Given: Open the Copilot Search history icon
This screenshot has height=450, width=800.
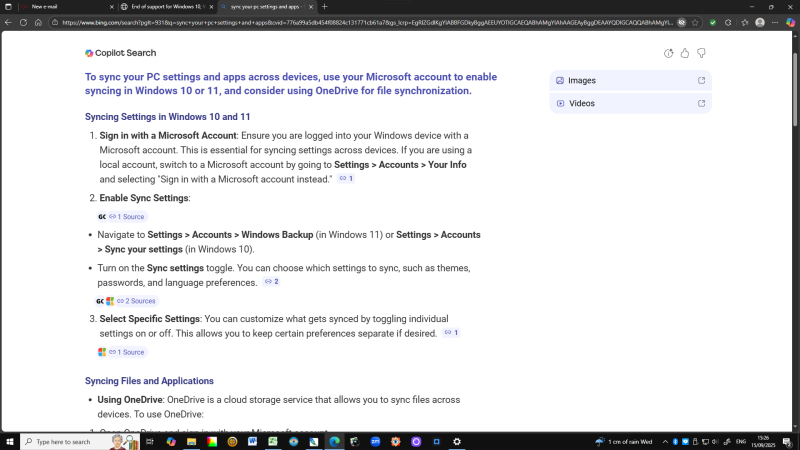Looking at the screenshot, I should [668, 53].
